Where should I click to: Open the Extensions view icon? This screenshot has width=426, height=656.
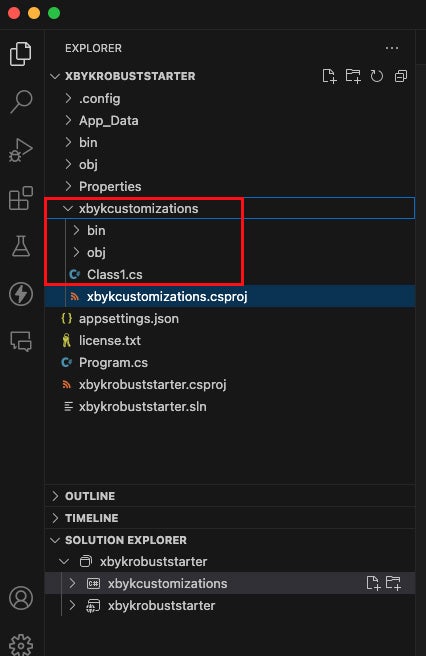21,198
